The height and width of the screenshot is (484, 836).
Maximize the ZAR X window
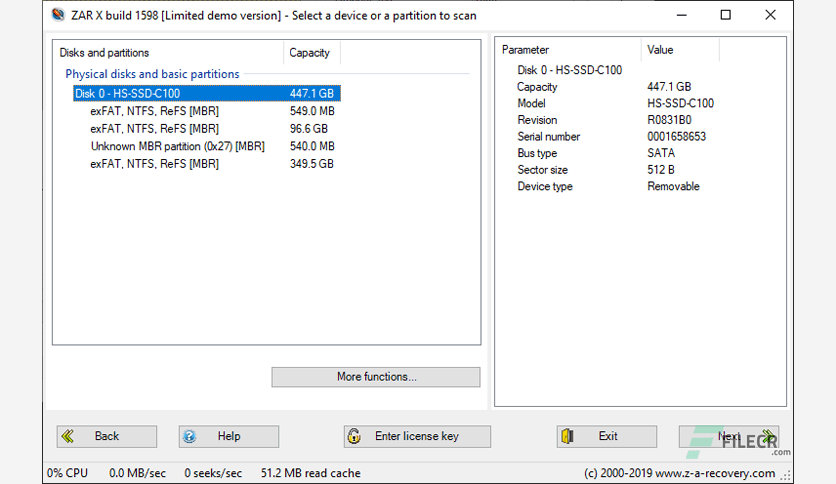point(726,15)
